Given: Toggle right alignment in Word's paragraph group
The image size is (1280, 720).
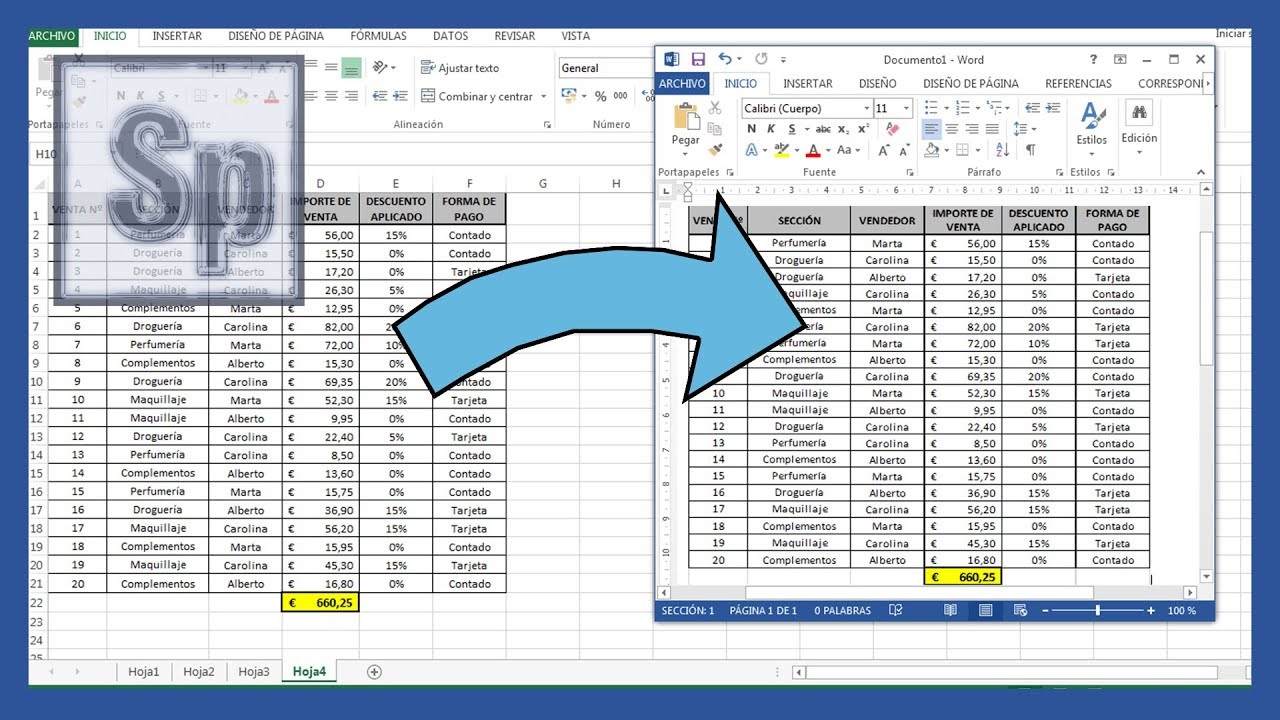Looking at the screenshot, I should (x=972, y=129).
